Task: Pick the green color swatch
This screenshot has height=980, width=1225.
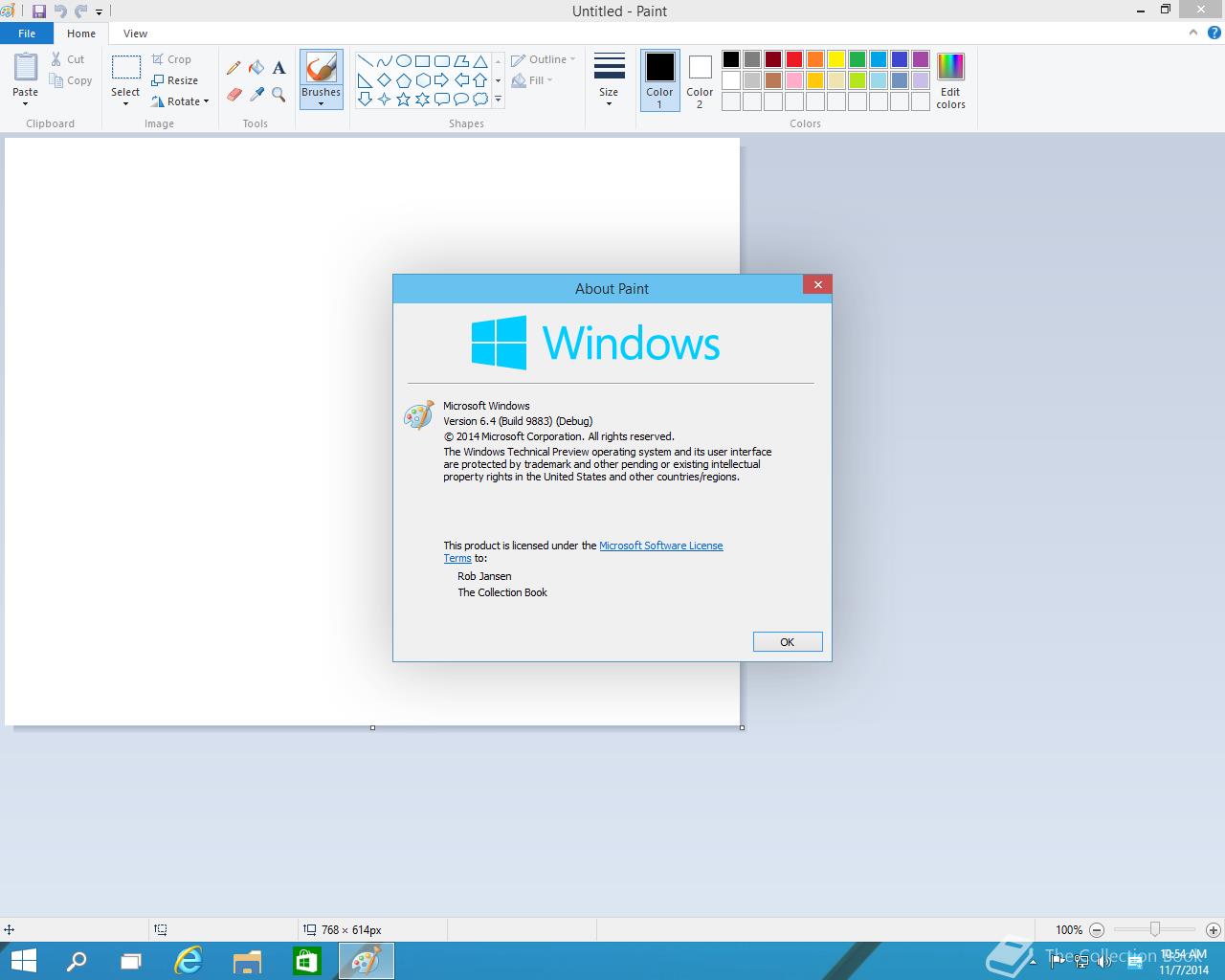Action: point(857,59)
